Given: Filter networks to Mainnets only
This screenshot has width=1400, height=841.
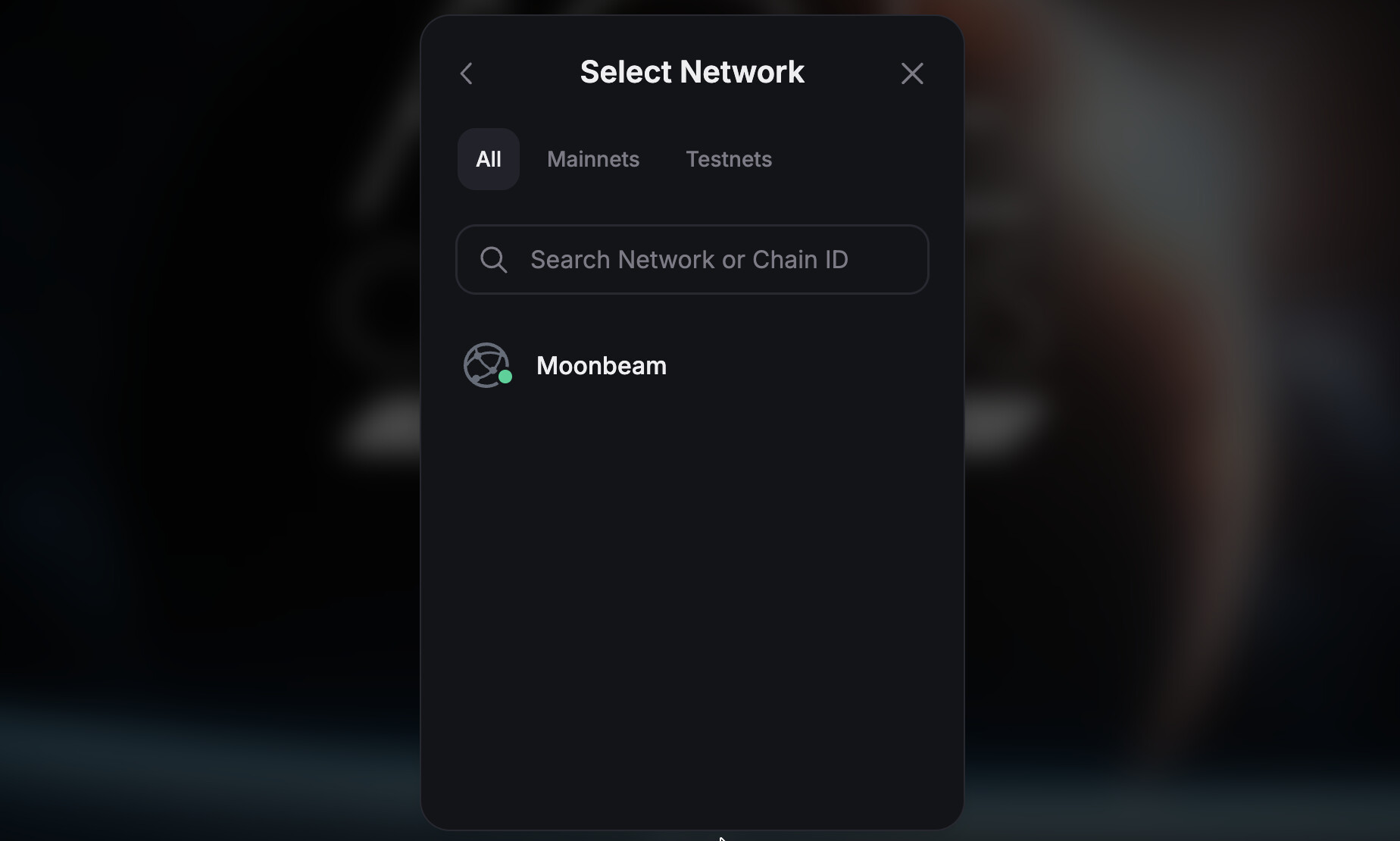Looking at the screenshot, I should click(593, 159).
